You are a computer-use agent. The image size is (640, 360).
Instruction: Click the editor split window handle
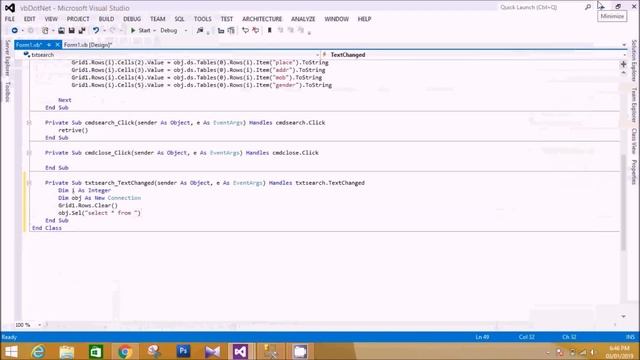[x=623, y=64]
